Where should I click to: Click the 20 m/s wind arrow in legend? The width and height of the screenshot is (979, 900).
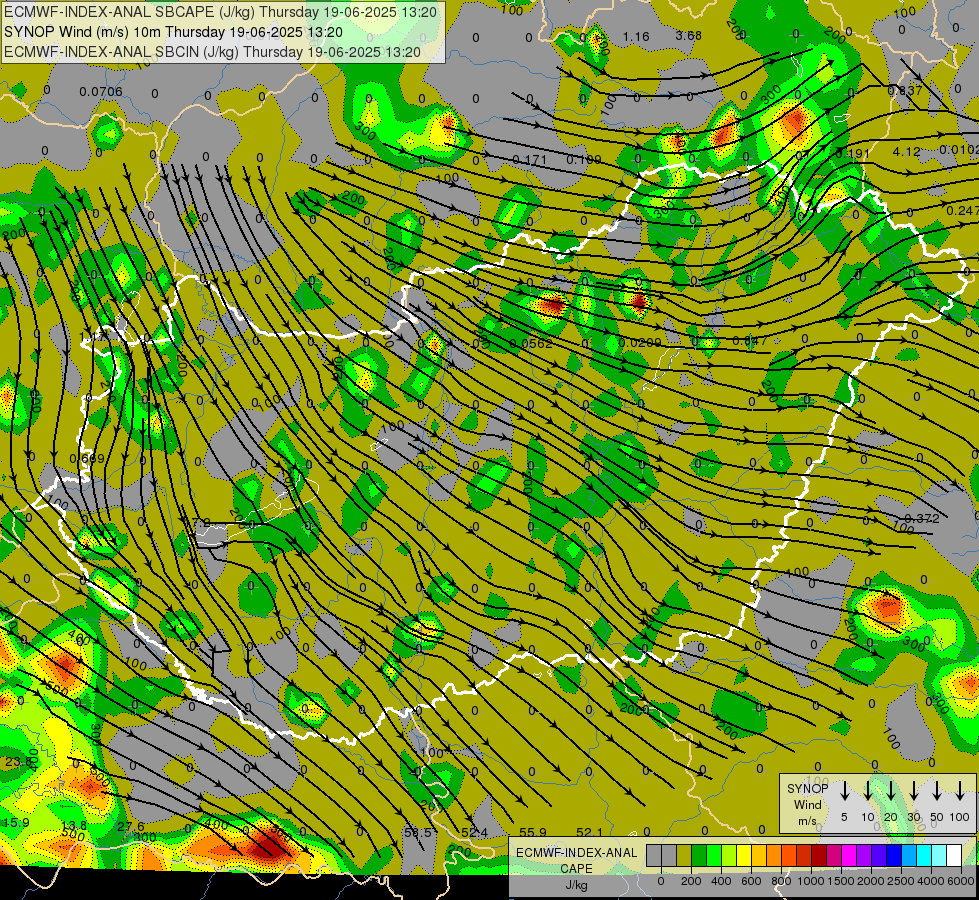(890, 791)
